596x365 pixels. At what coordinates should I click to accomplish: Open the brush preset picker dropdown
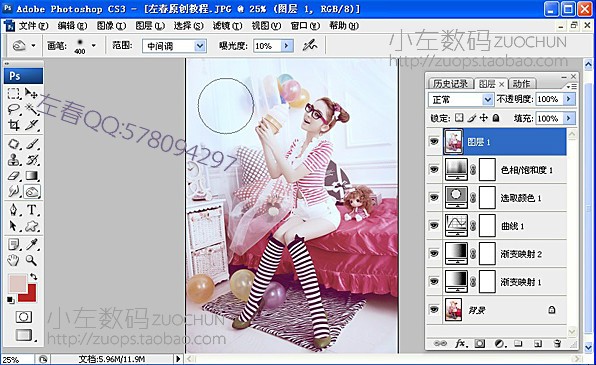pos(94,46)
